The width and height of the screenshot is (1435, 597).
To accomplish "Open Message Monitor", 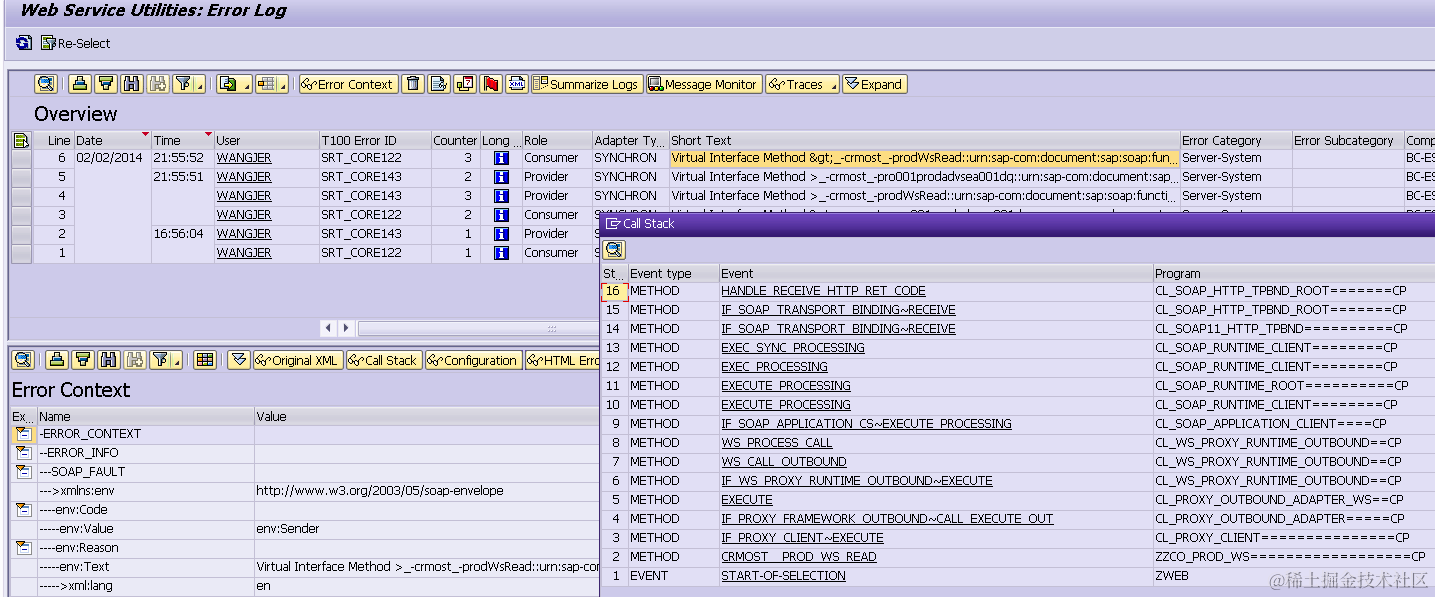I will [x=703, y=84].
